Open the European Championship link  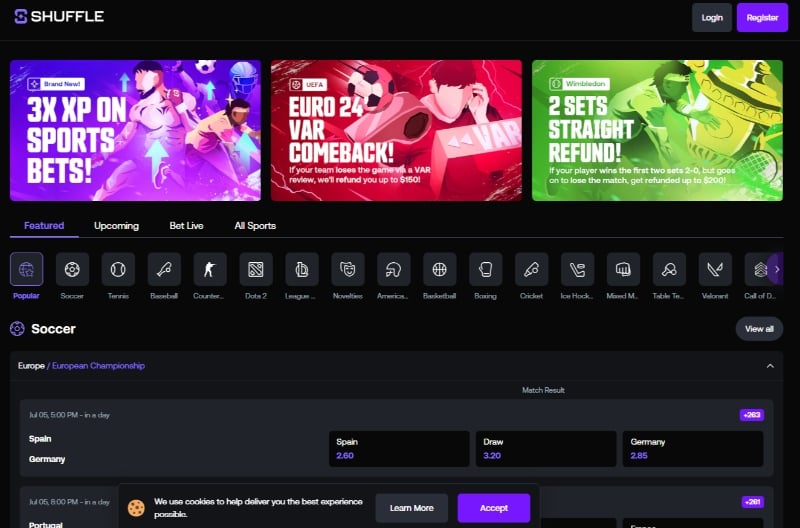98,366
